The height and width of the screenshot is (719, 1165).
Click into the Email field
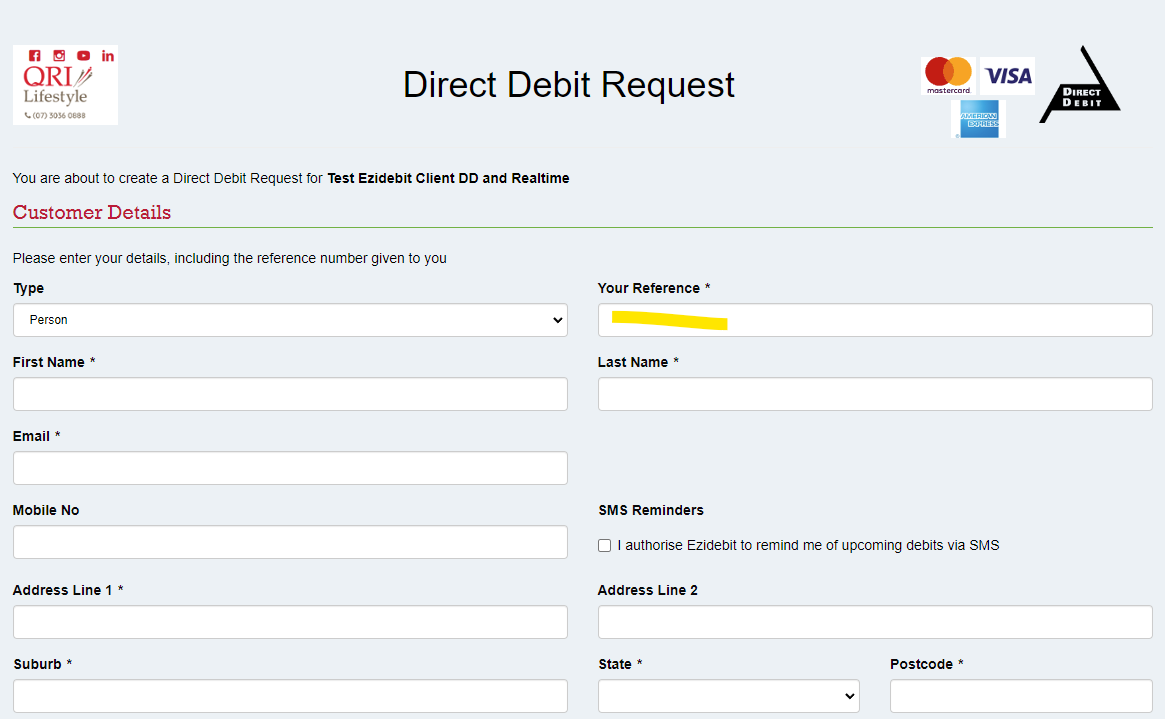click(291, 468)
